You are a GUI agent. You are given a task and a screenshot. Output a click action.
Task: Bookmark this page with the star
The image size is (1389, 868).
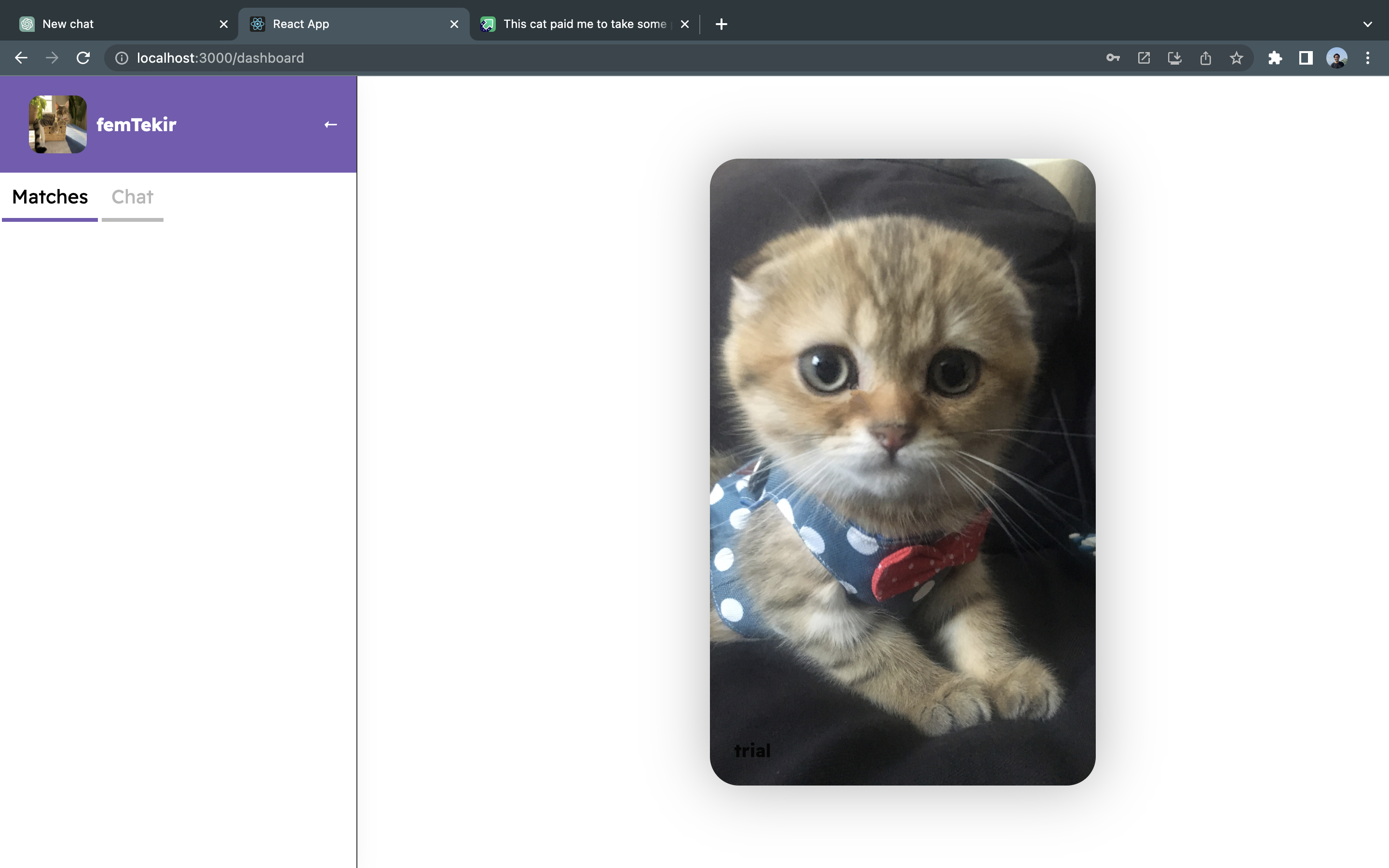pos(1236,58)
